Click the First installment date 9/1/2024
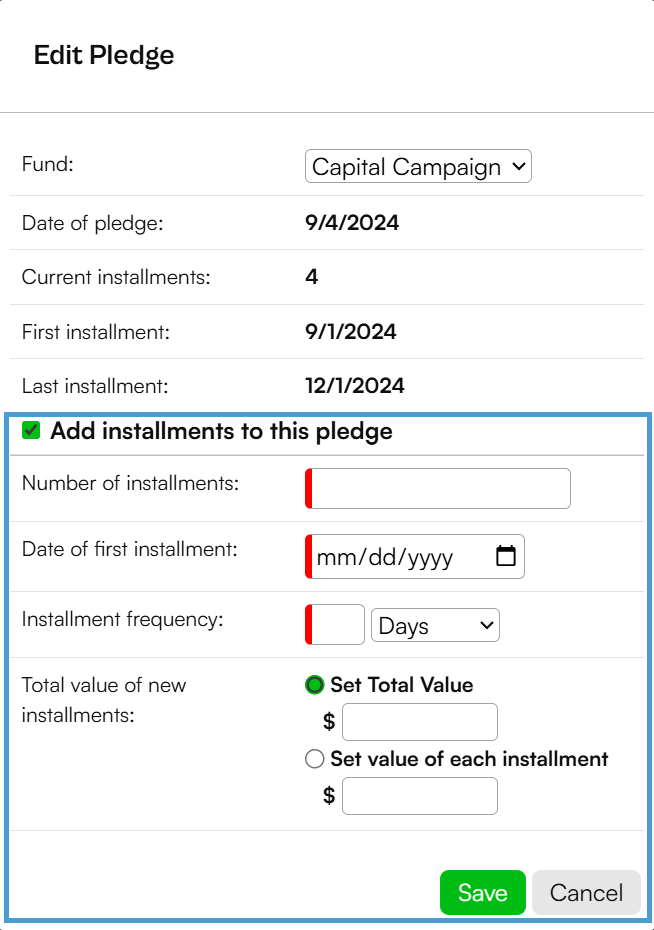654x930 pixels. pyautogui.click(x=350, y=332)
